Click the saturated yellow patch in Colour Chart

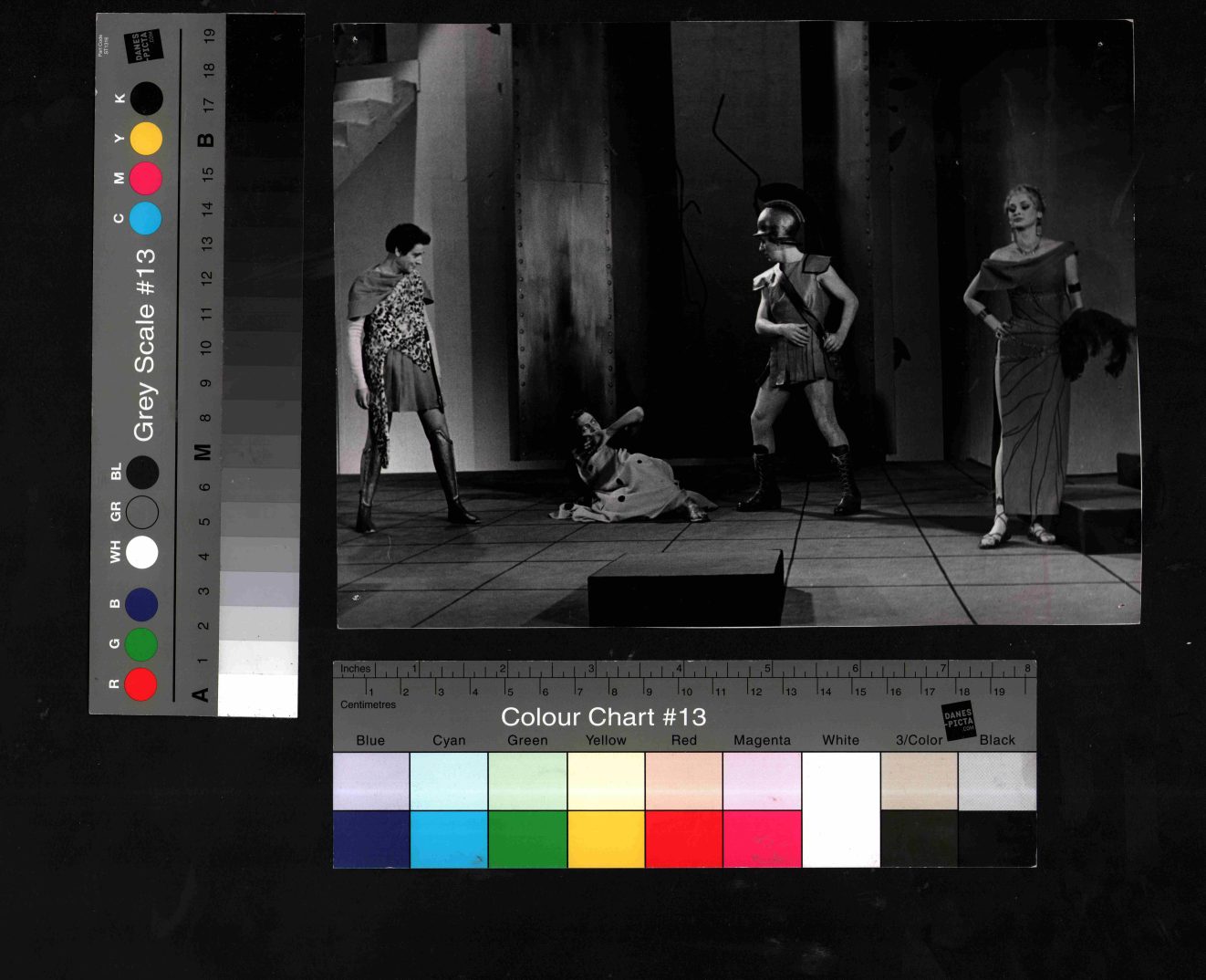[x=606, y=839]
